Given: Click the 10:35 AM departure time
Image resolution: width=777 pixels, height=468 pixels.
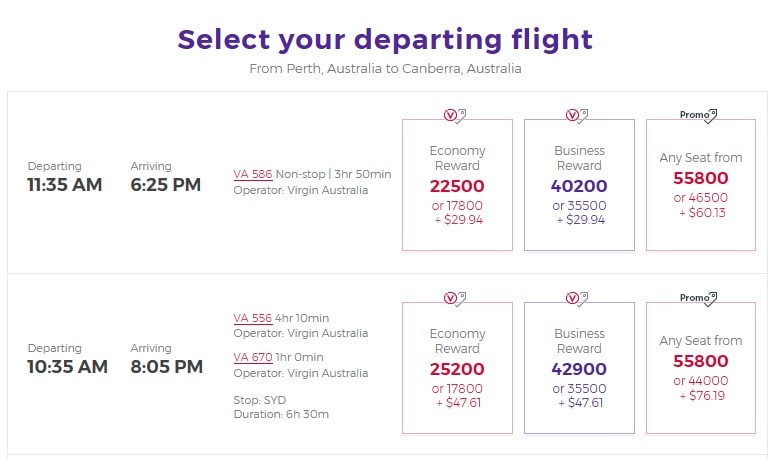Looking at the screenshot, I should click(67, 367).
